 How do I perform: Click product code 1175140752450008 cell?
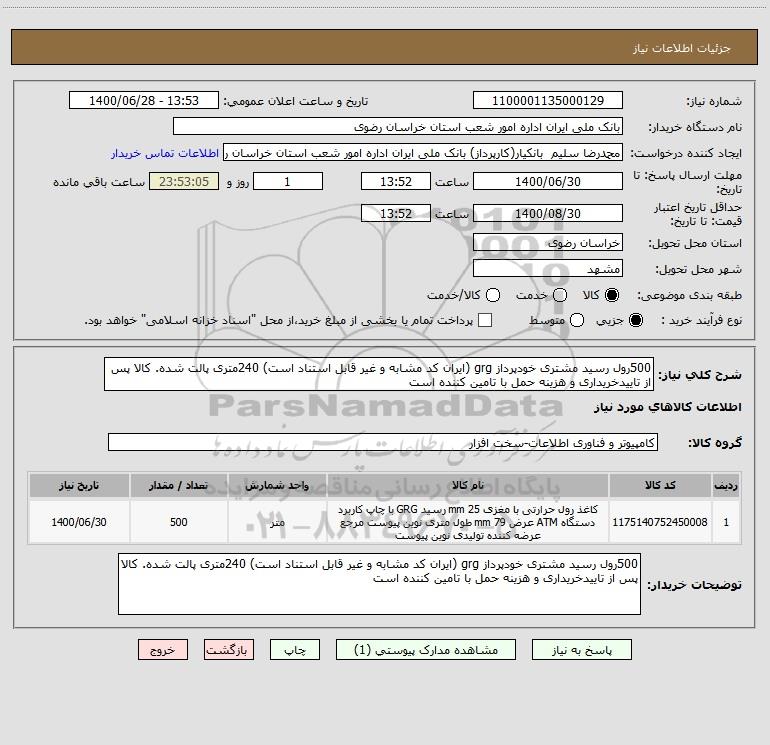click(660, 522)
